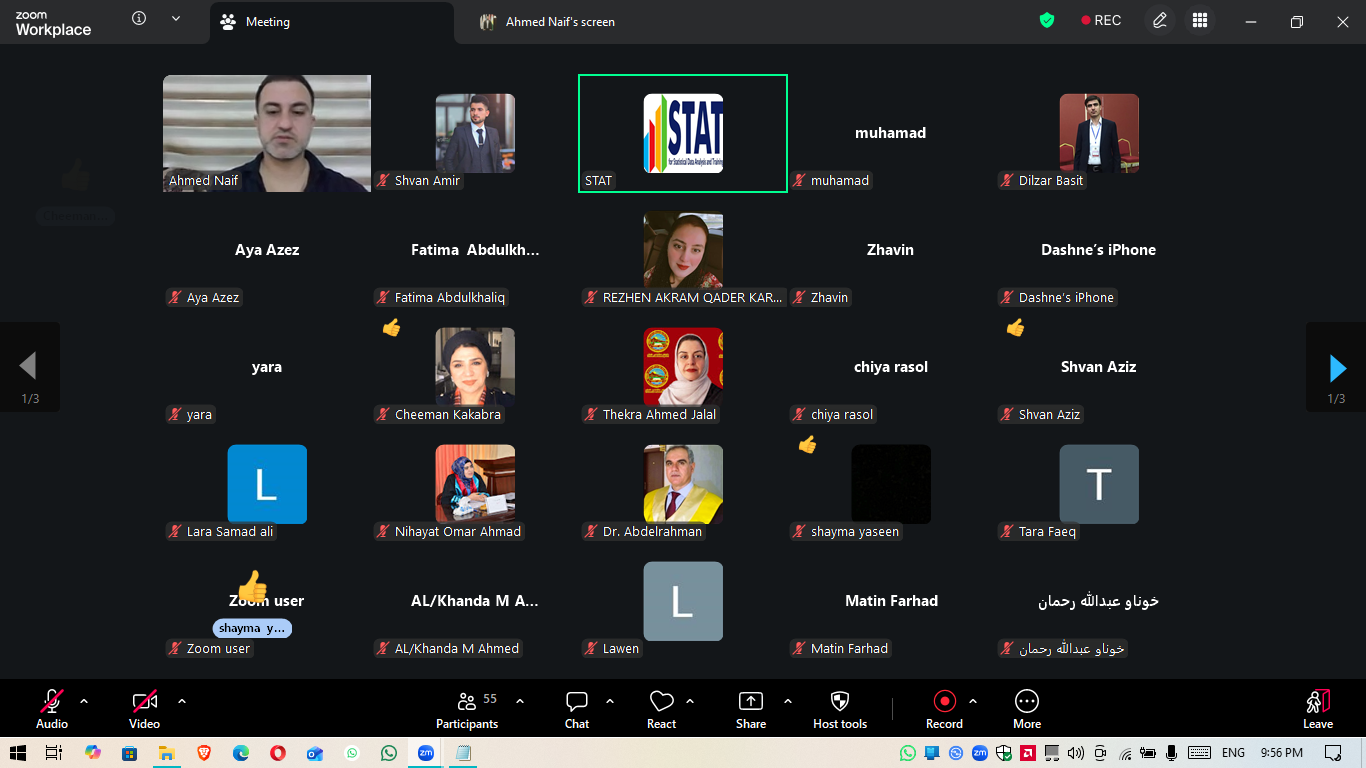The width and height of the screenshot is (1366, 768).
Task: Open the apps grid icon
Action: [1200, 21]
